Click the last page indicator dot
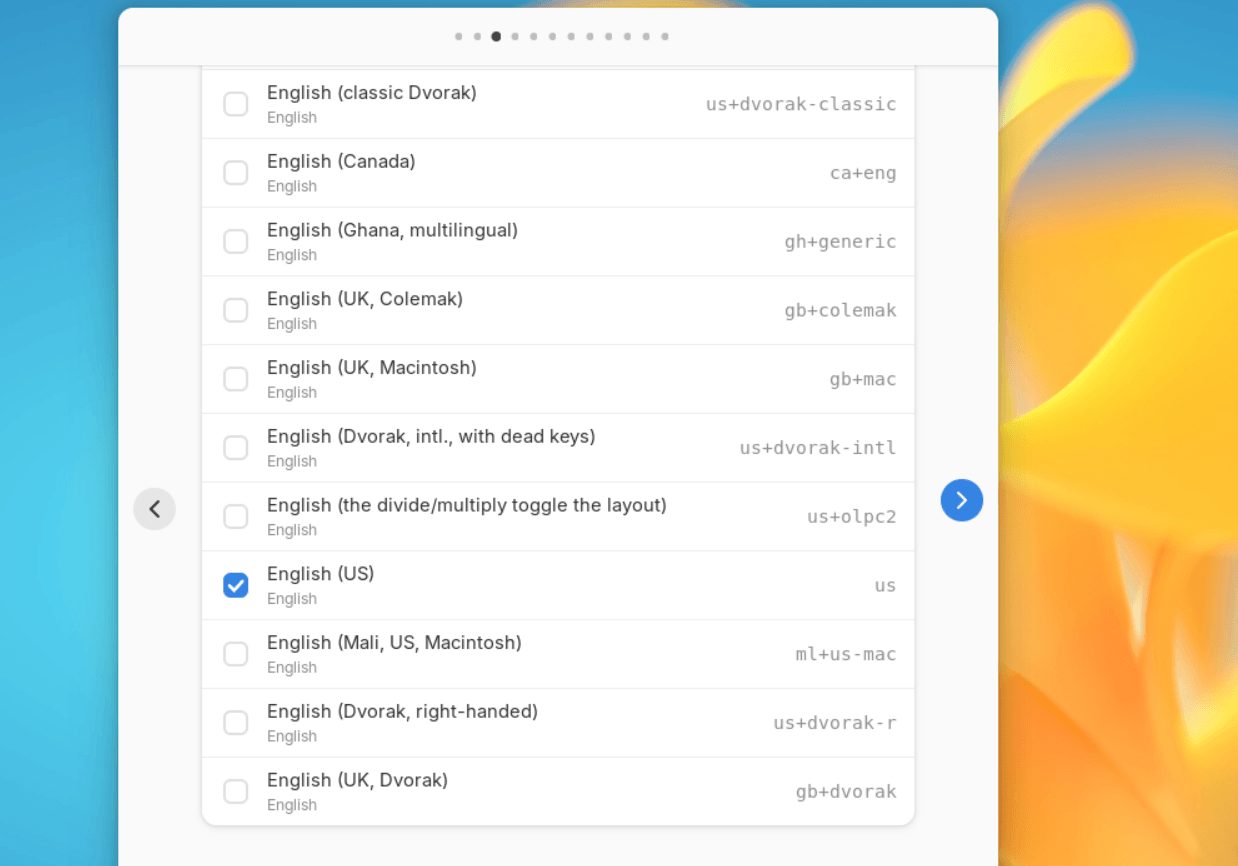The height and width of the screenshot is (866, 1238). [x=665, y=36]
